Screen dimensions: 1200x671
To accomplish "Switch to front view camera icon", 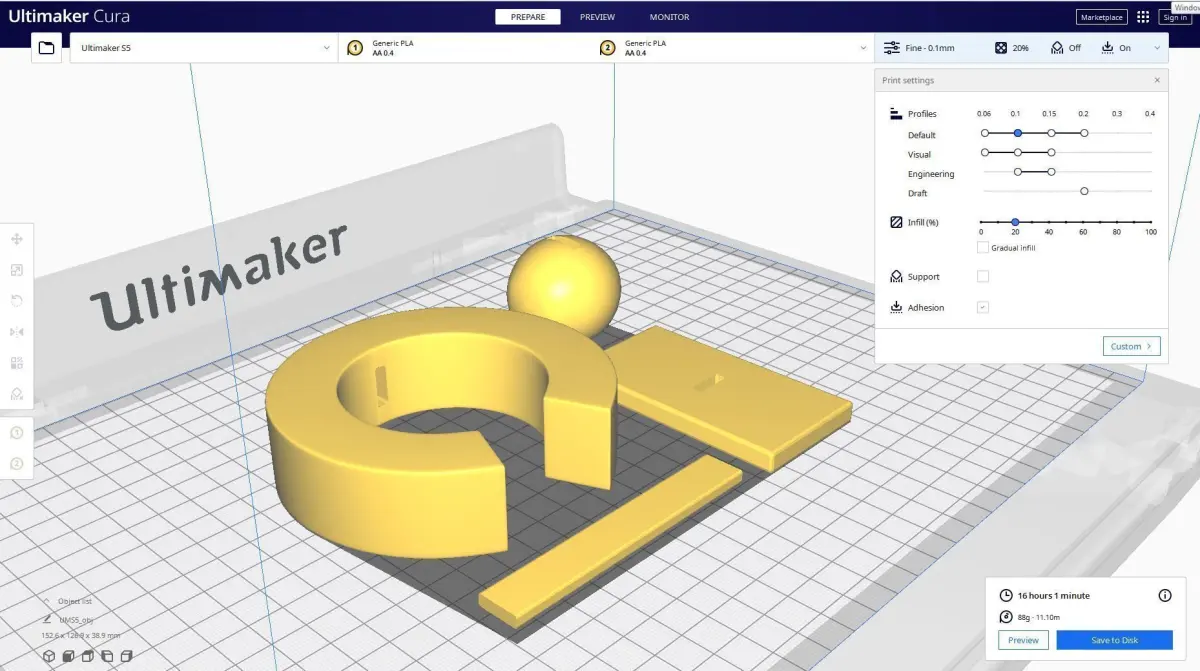I will tap(68, 656).
